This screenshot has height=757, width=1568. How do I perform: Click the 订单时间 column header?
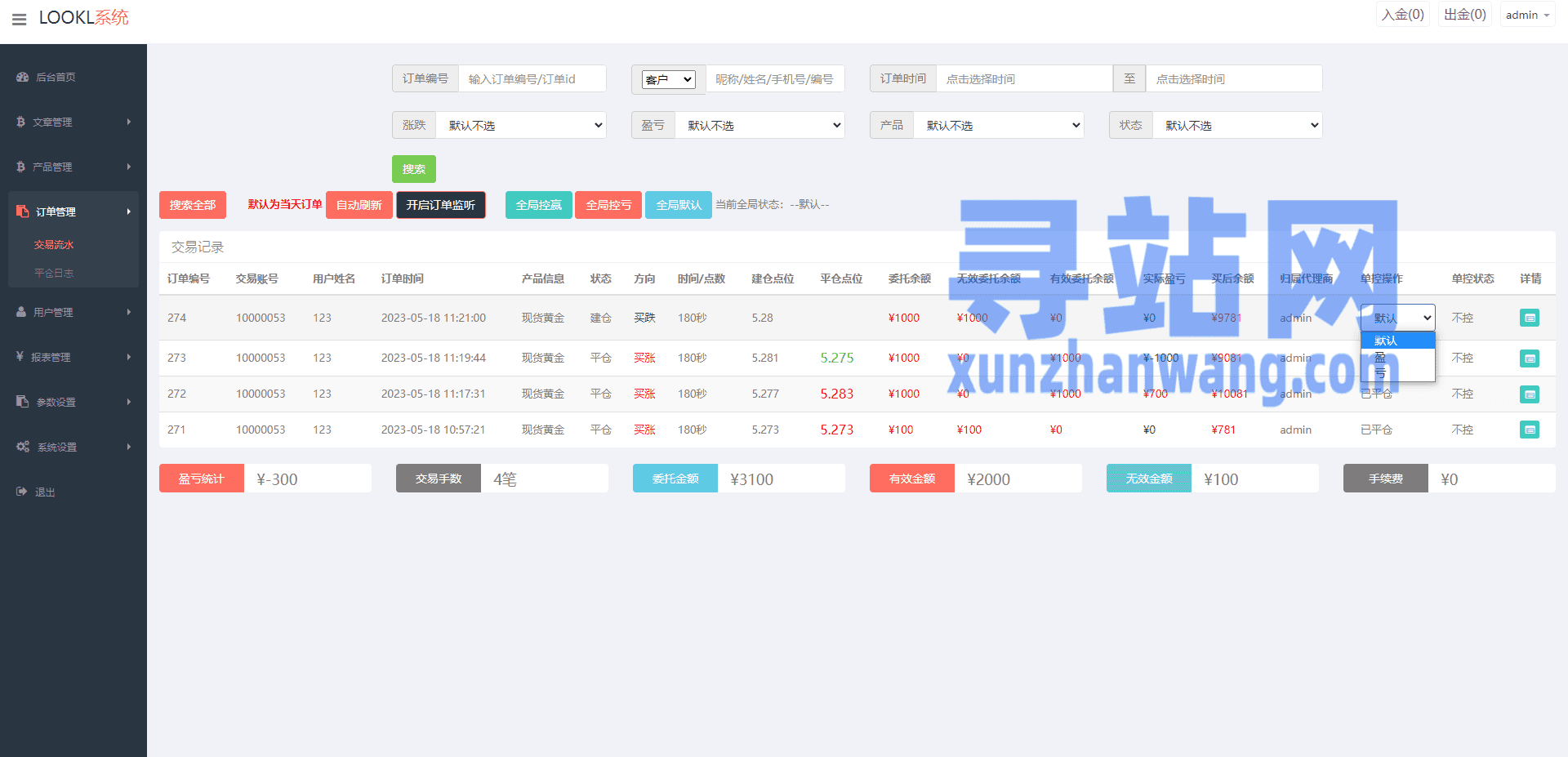pos(403,278)
